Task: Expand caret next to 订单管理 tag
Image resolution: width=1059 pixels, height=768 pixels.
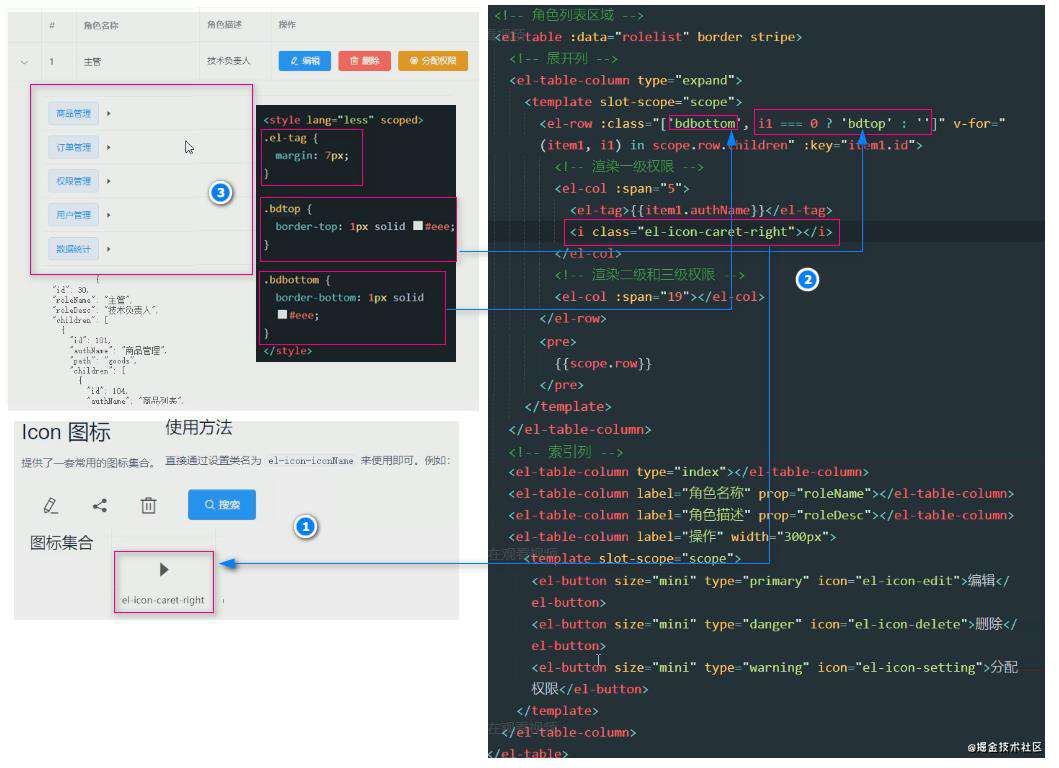Action: (x=108, y=147)
